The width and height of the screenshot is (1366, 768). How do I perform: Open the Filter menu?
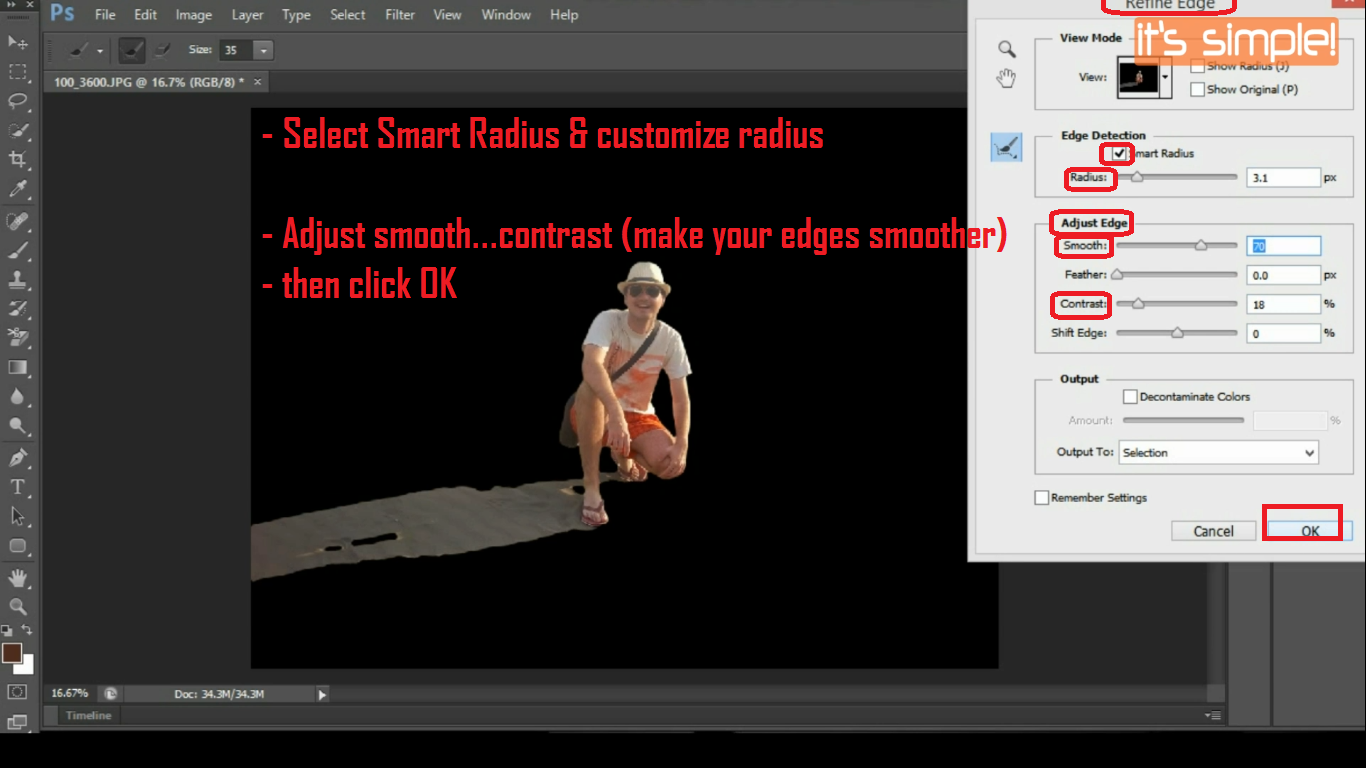[x=400, y=15]
